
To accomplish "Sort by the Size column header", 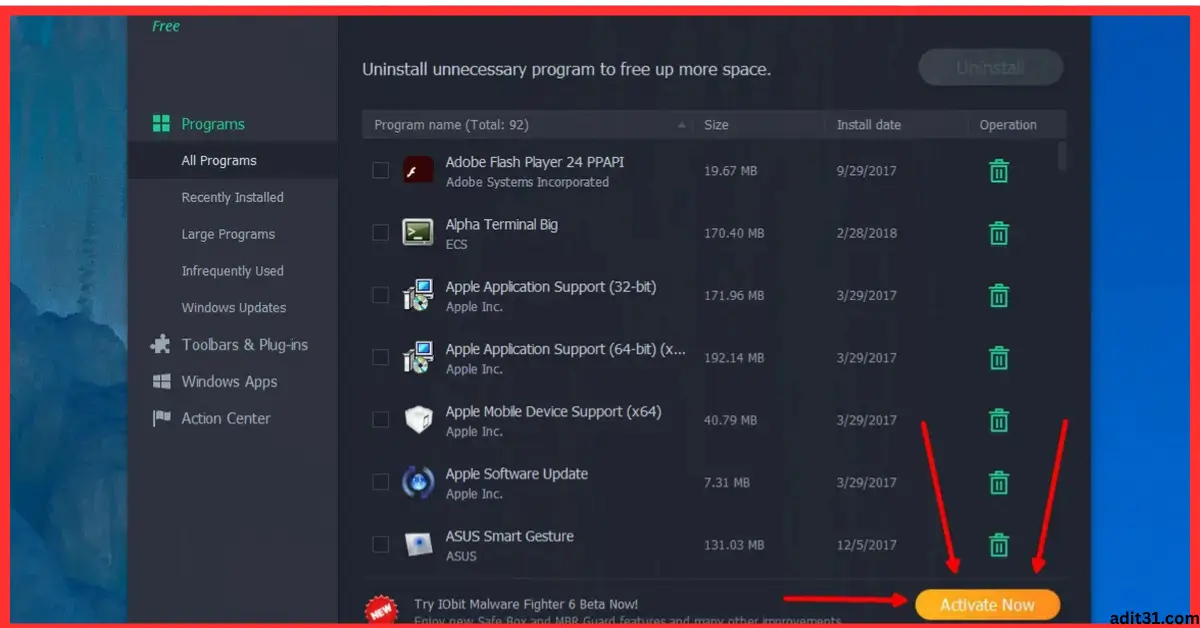I will point(716,125).
